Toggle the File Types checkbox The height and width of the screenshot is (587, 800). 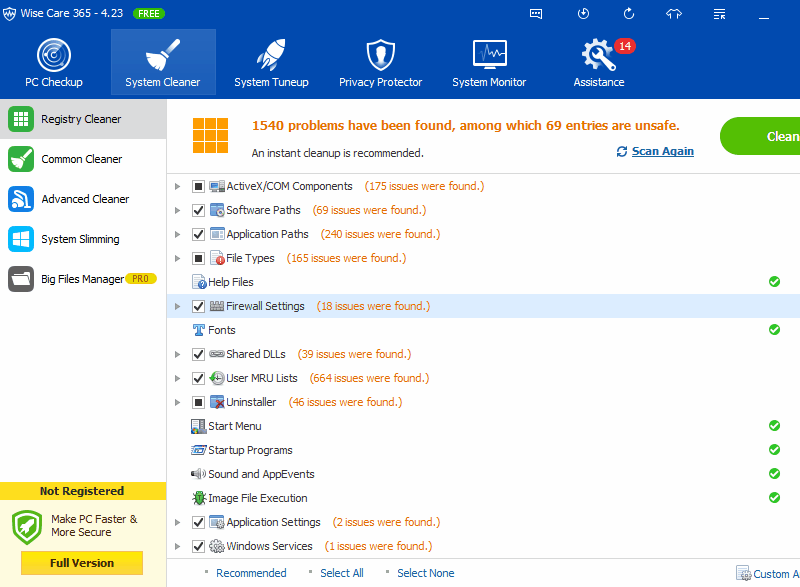click(x=198, y=259)
